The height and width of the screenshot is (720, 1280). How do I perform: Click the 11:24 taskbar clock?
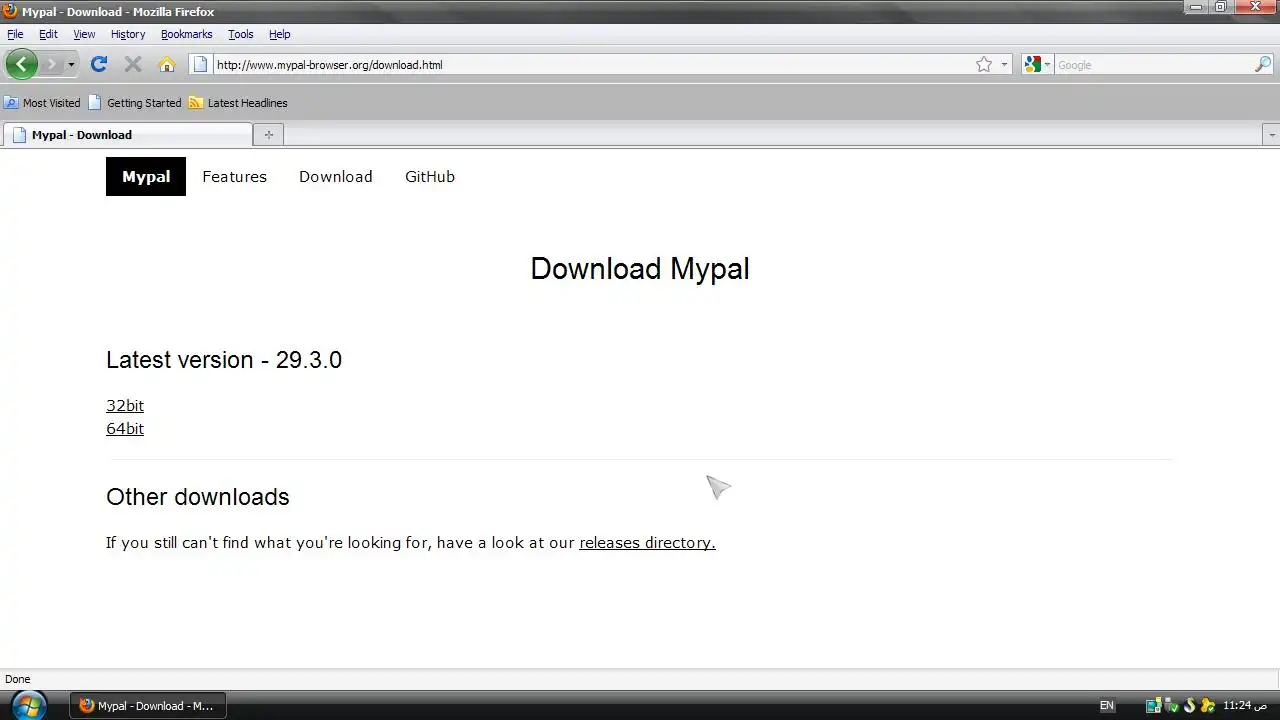coord(1245,705)
